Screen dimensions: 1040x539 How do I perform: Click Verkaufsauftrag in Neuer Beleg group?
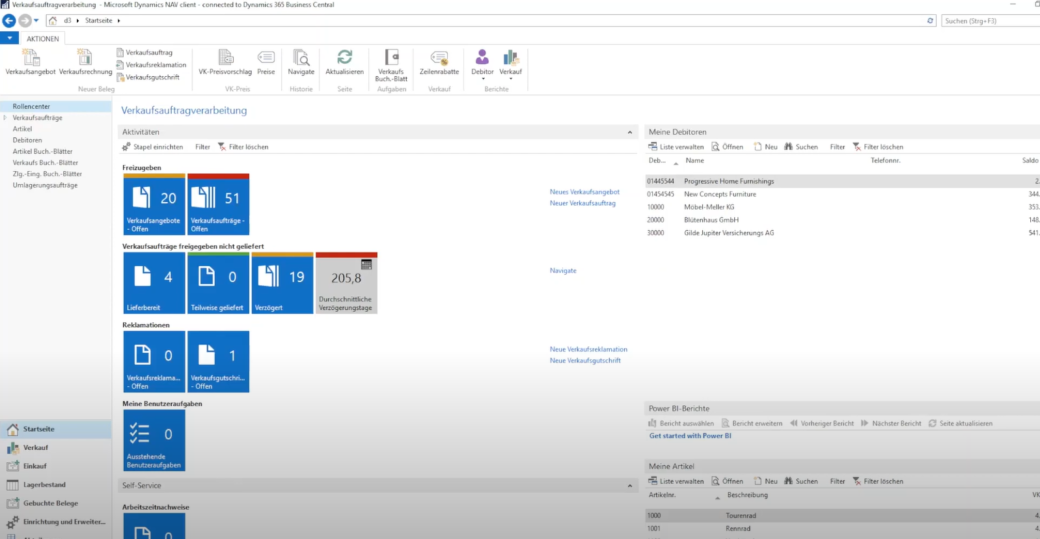coord(145,52)
